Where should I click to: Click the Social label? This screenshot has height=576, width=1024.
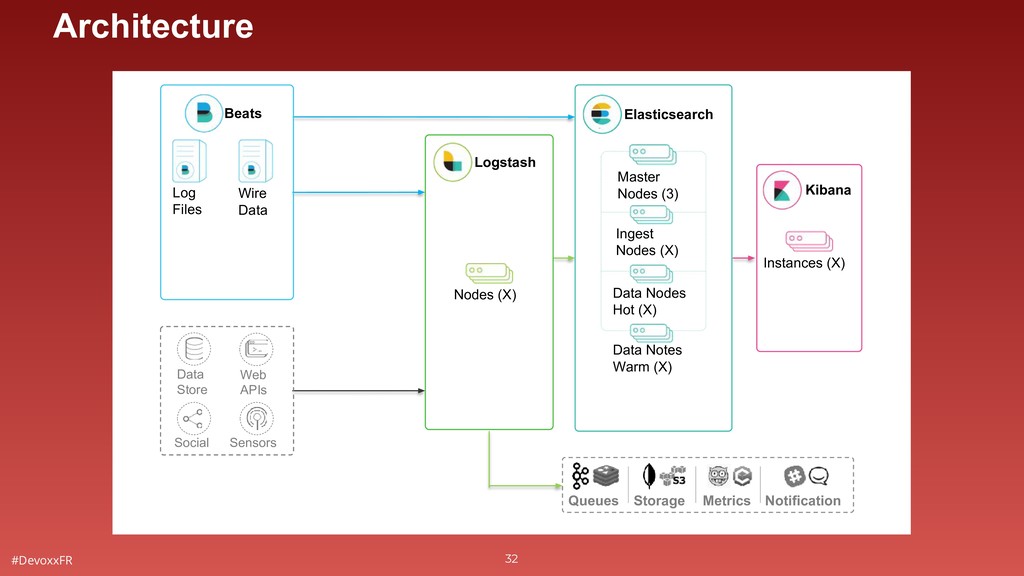(191, 443)
